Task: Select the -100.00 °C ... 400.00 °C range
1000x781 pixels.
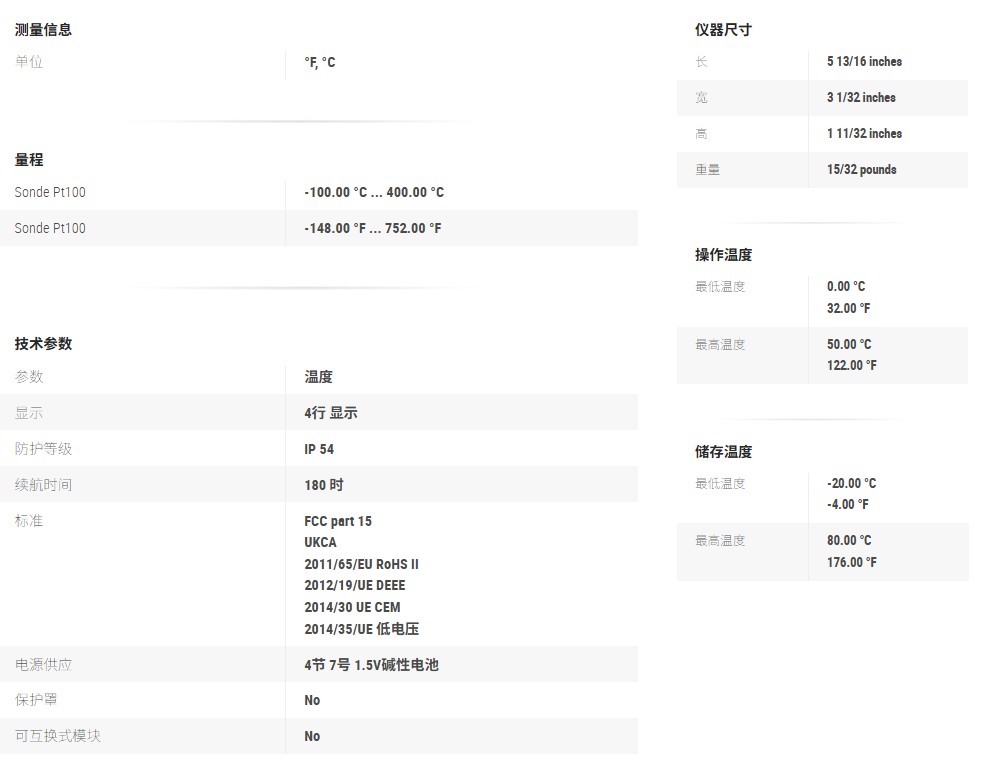Action: pyautogui.click(x=374, y=192)
